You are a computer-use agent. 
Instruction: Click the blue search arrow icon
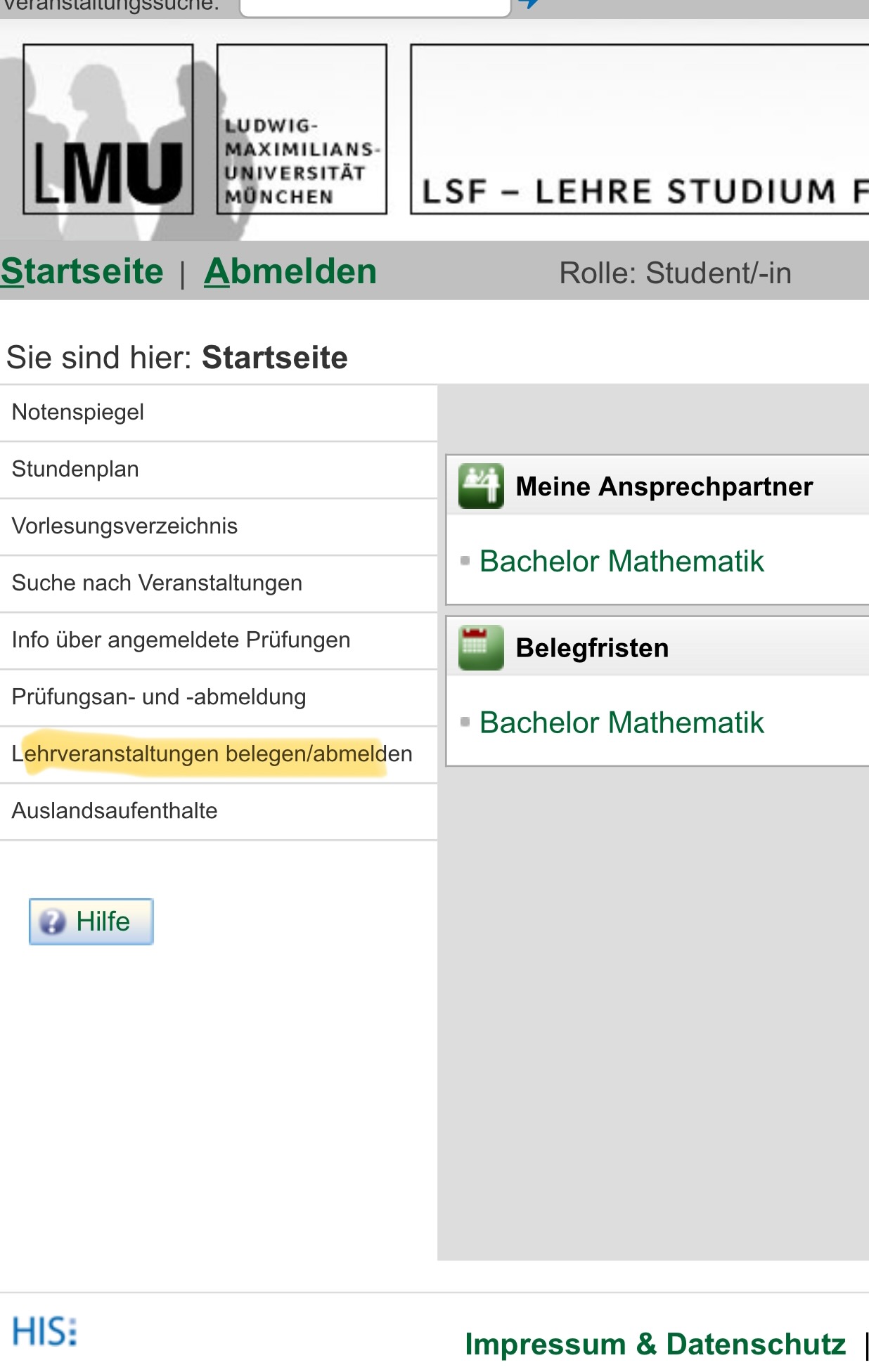click(x=529, y=4)
